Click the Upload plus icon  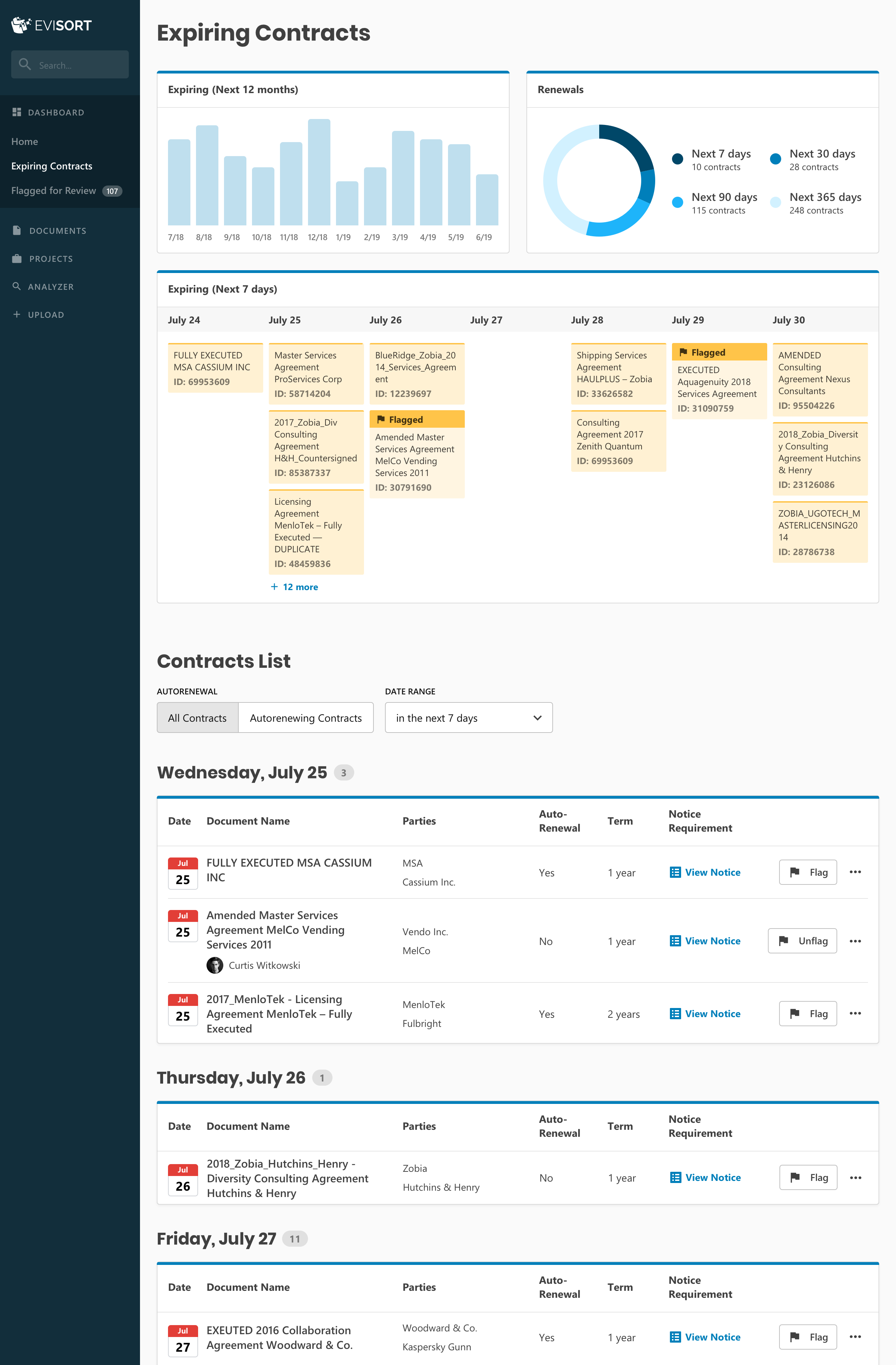17,314
